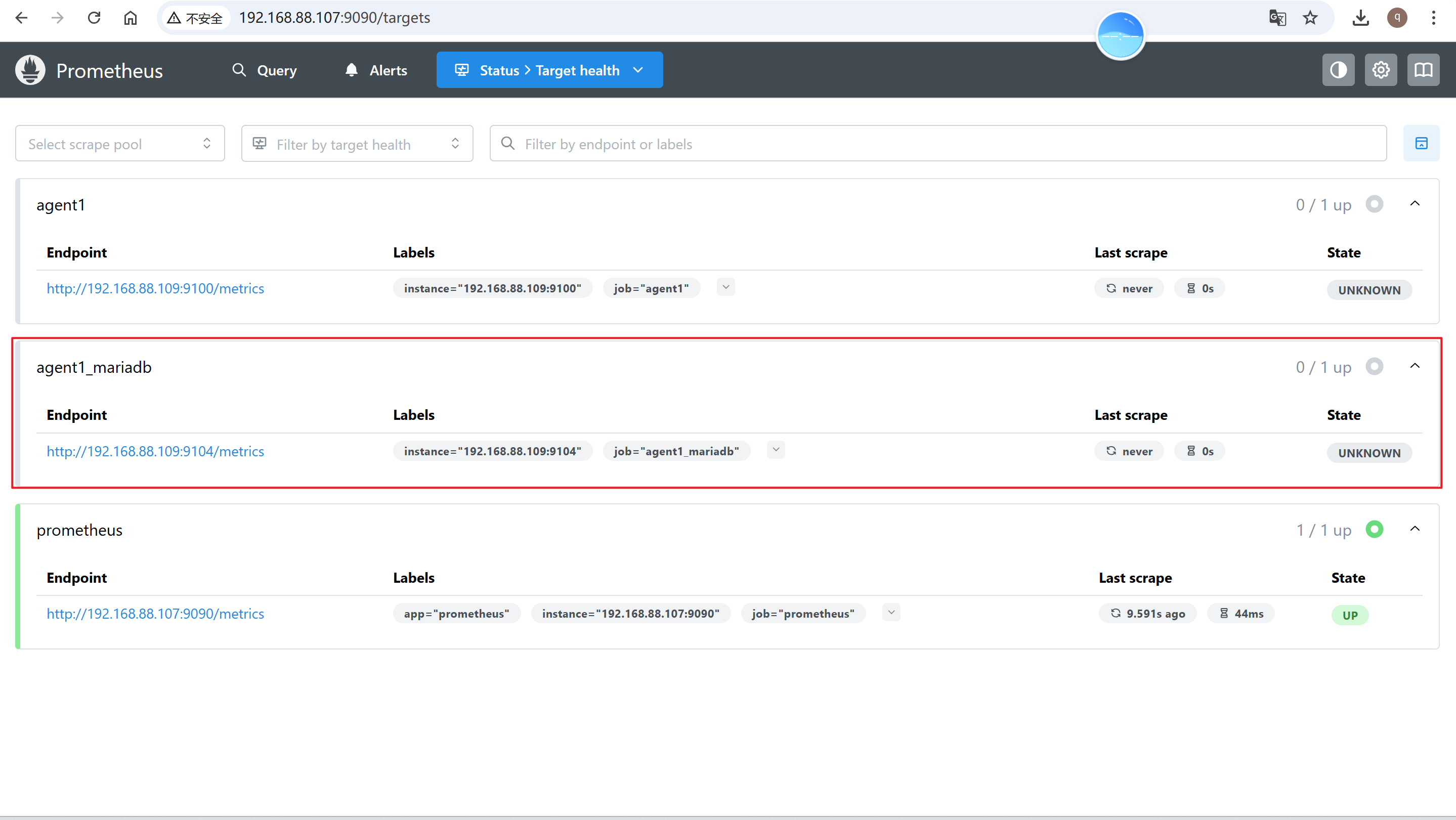The image size is (1456, 820).
Task: Click the agent1 never-scraped badge
Action: (1129, 288)
